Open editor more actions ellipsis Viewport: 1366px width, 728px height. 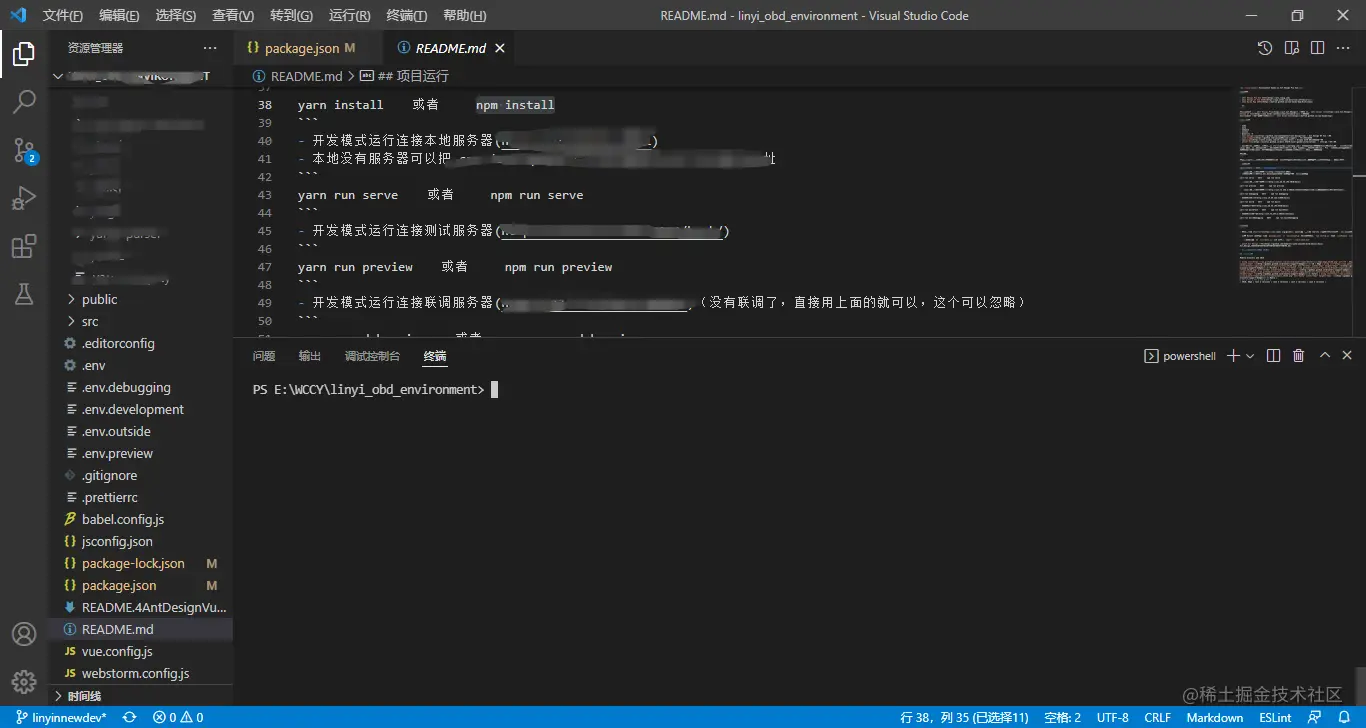click(1343, 48)
